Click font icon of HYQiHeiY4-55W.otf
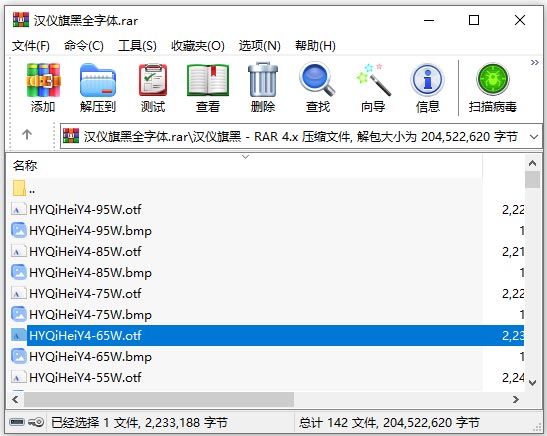The image size is (547, 436). (x=18, y=377)
